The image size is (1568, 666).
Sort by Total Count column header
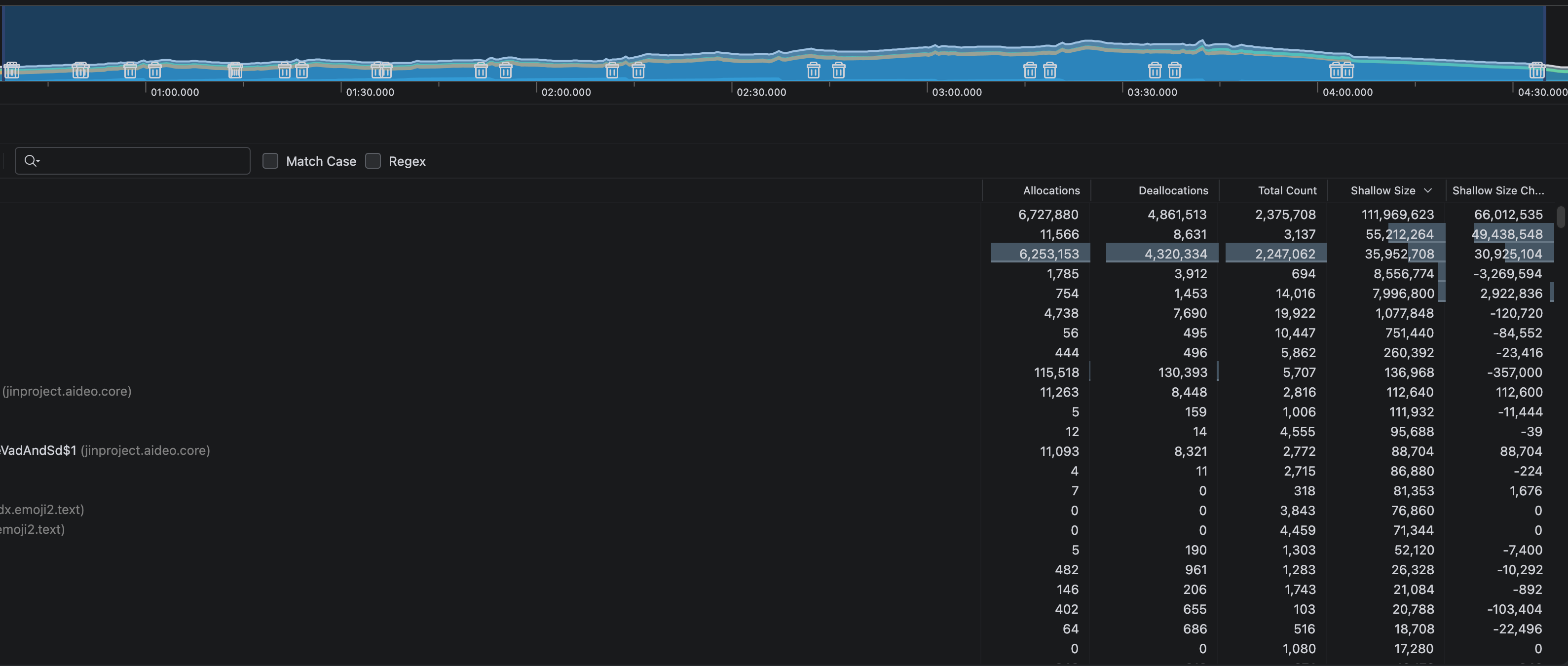pos(1287,190)
